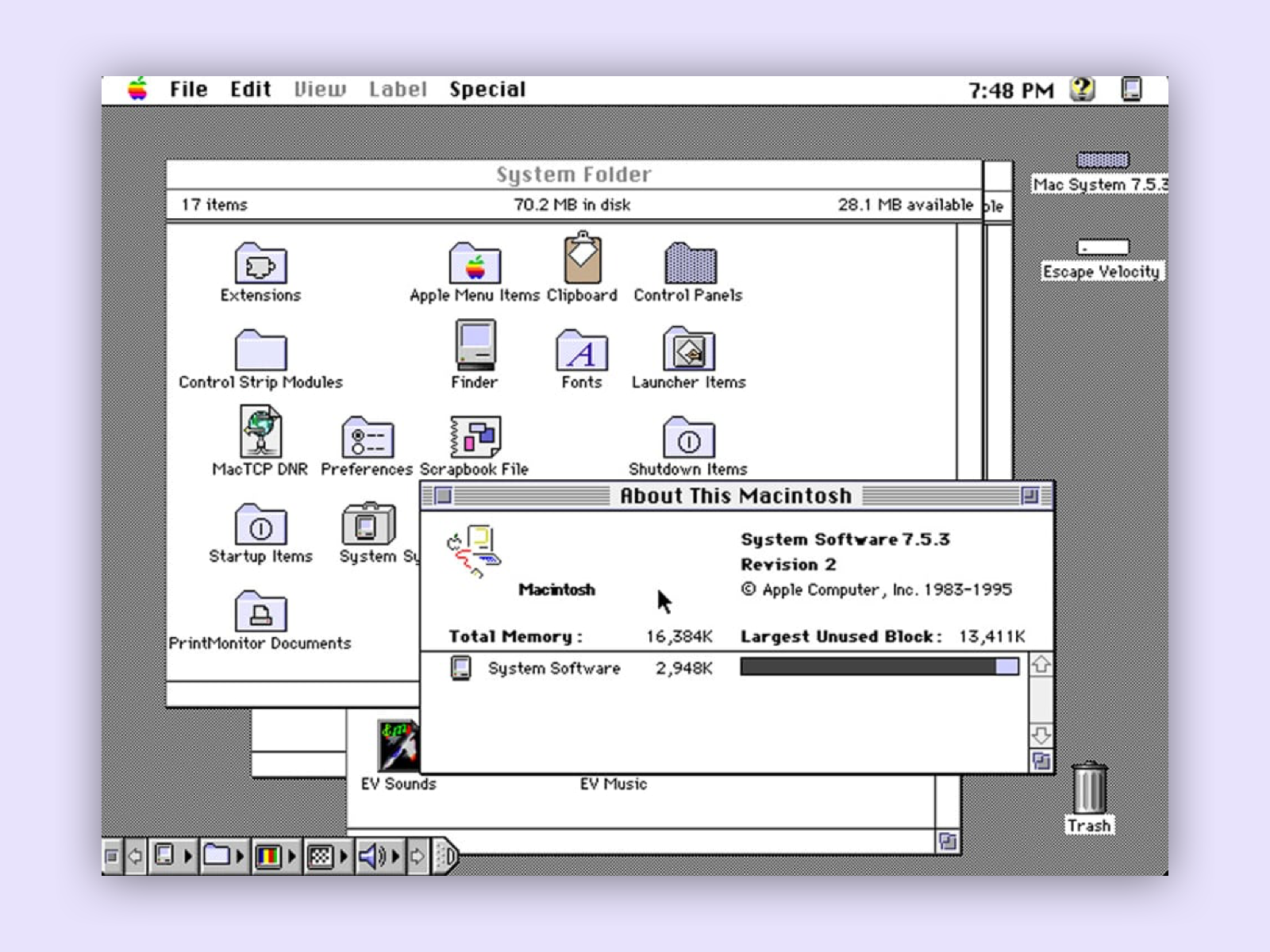Select the System suitcase icon
This screenshot has height=952, width=1270.
tap(368, 524)
